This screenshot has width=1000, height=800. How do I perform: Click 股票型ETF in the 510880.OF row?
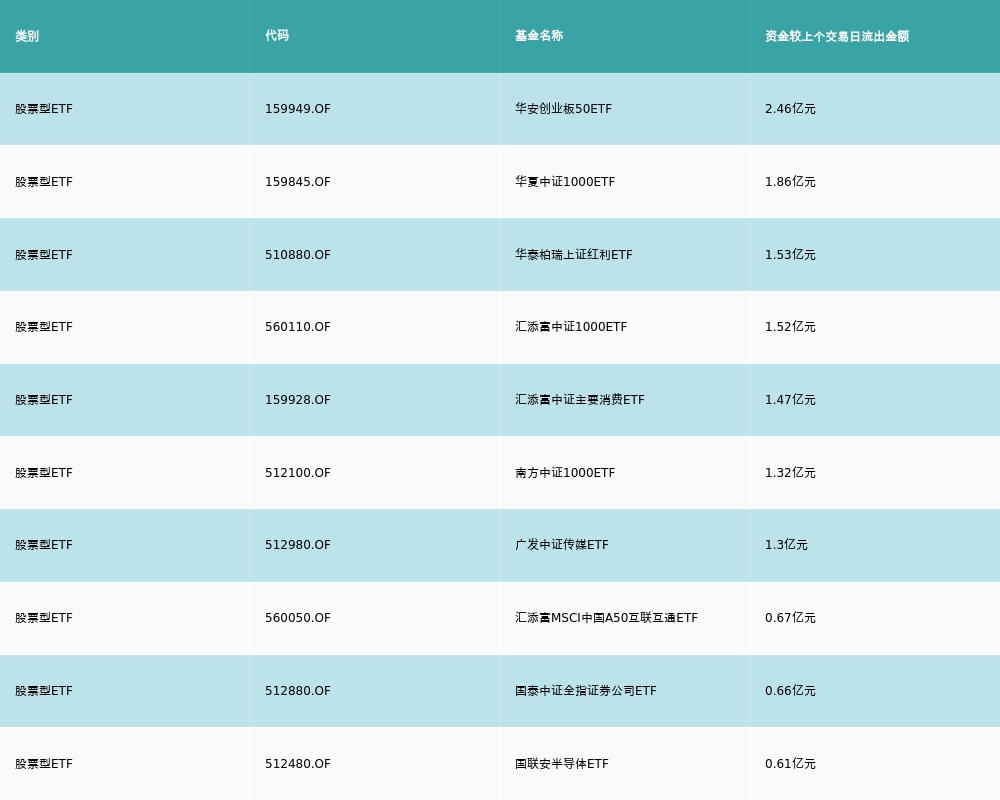[44, 255]
